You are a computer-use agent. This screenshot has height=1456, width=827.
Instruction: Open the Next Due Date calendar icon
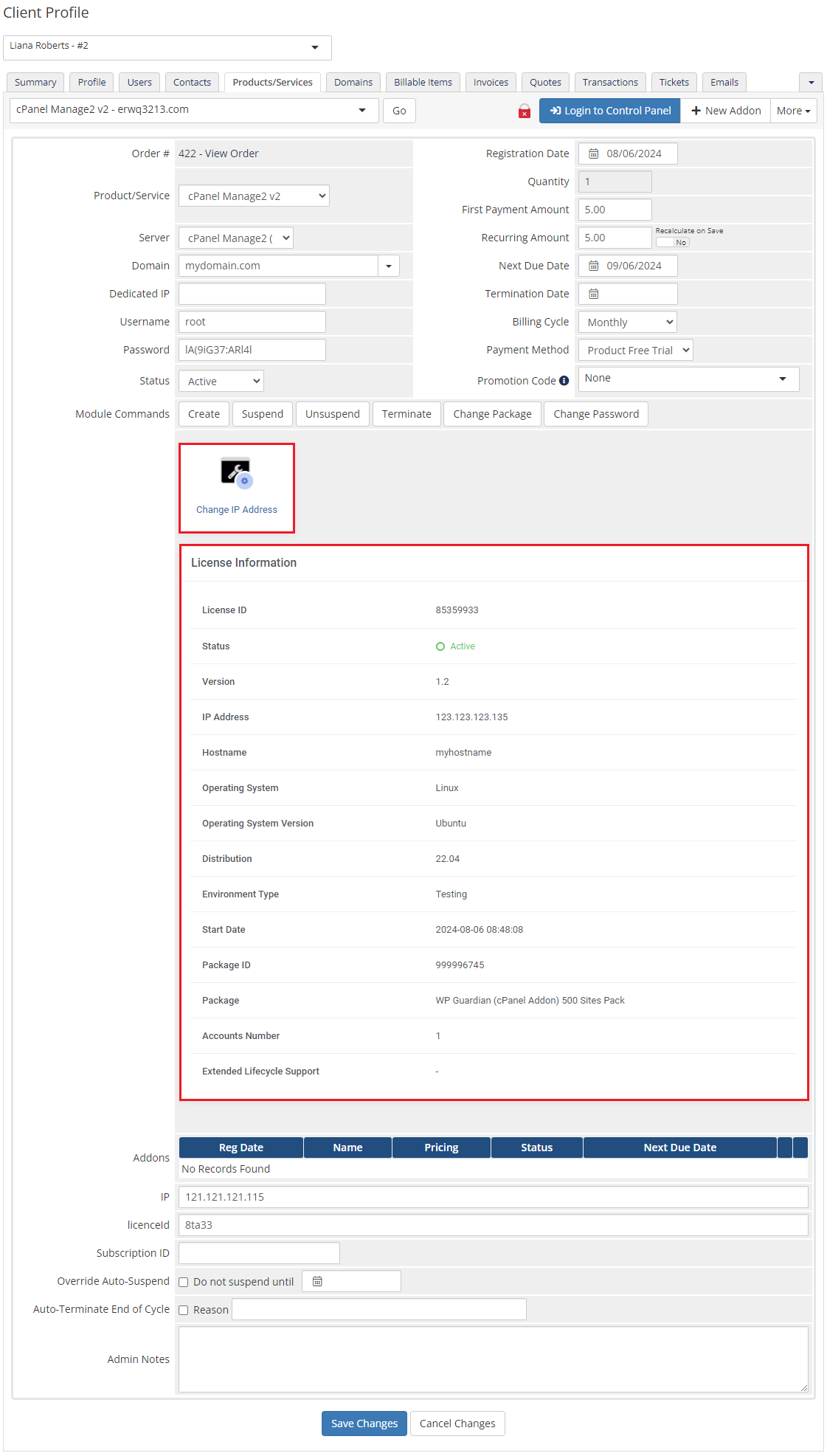[593, 266]
